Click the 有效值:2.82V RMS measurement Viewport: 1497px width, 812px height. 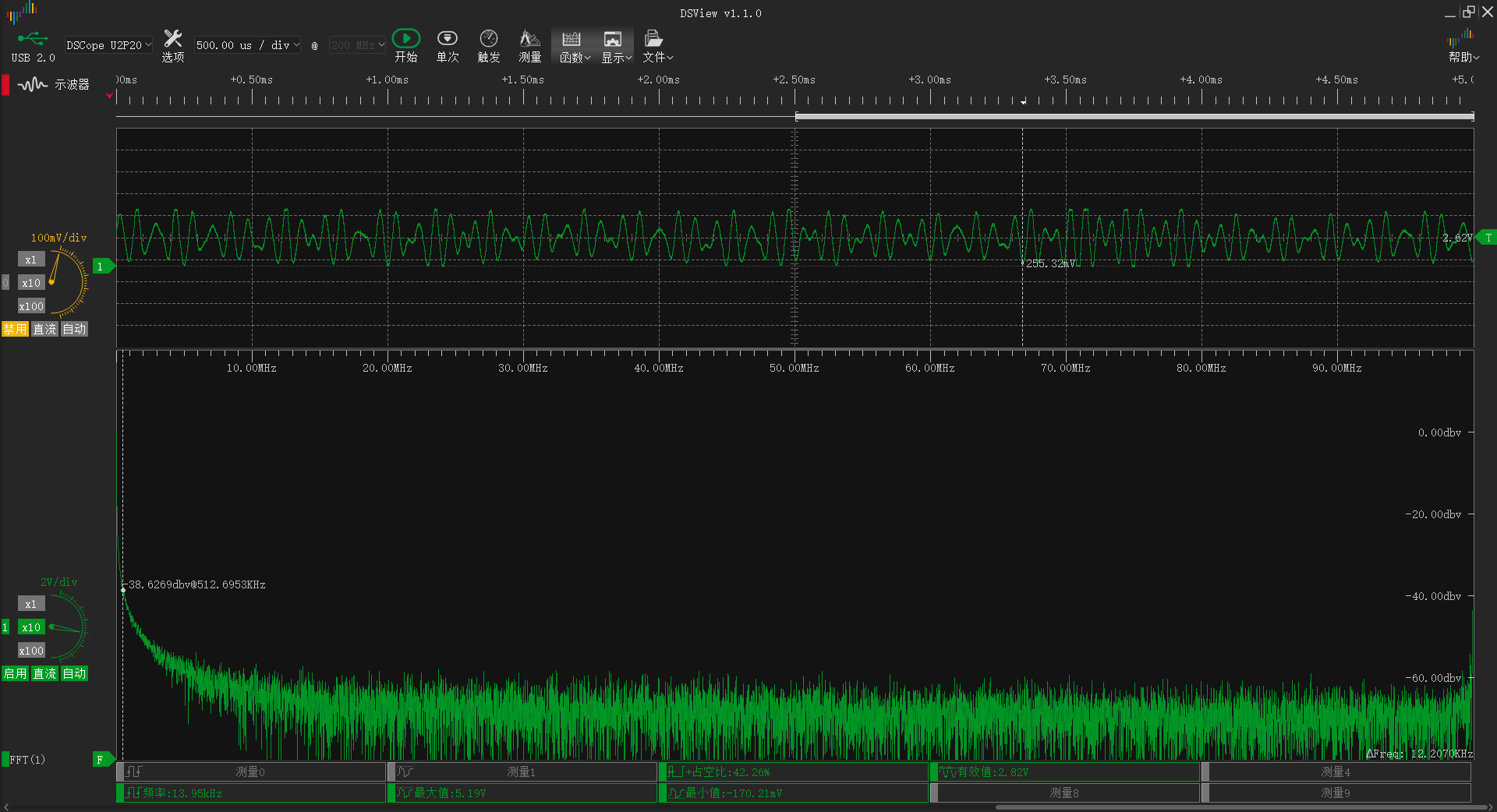pos(1065,771)
